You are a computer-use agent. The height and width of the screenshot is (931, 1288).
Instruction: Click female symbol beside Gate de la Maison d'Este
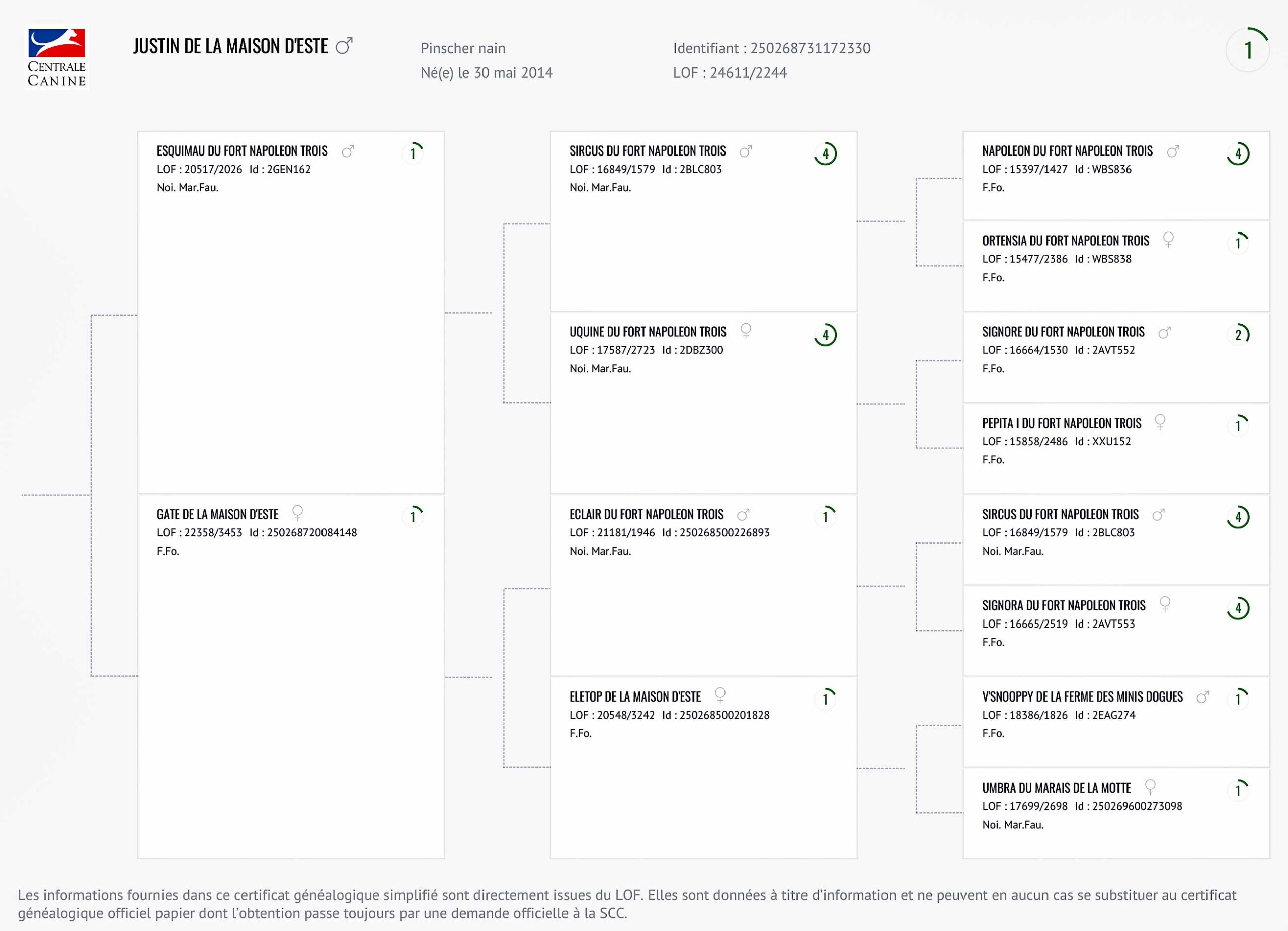297,513
